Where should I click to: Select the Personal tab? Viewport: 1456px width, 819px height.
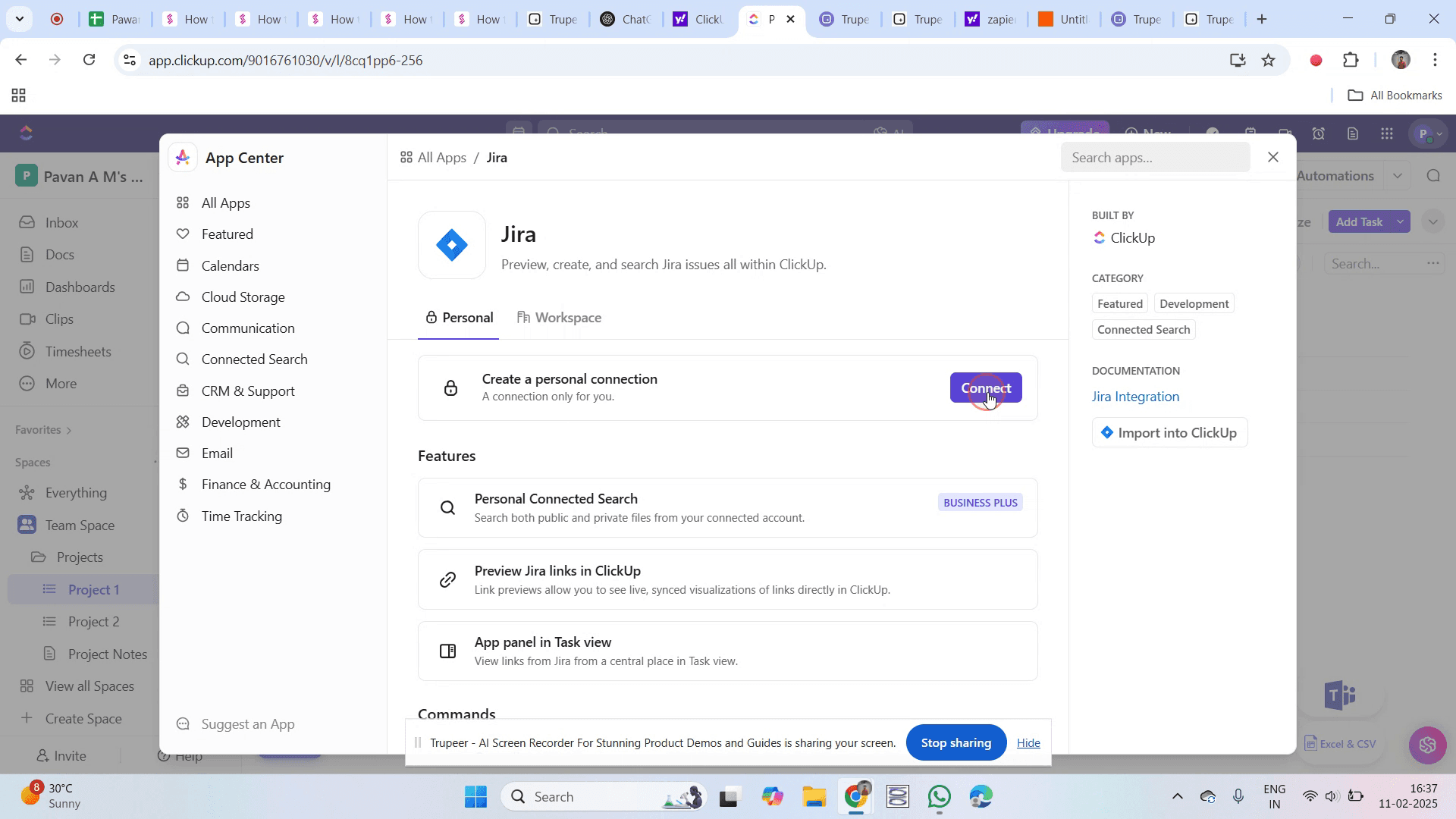tap(460, 318)
